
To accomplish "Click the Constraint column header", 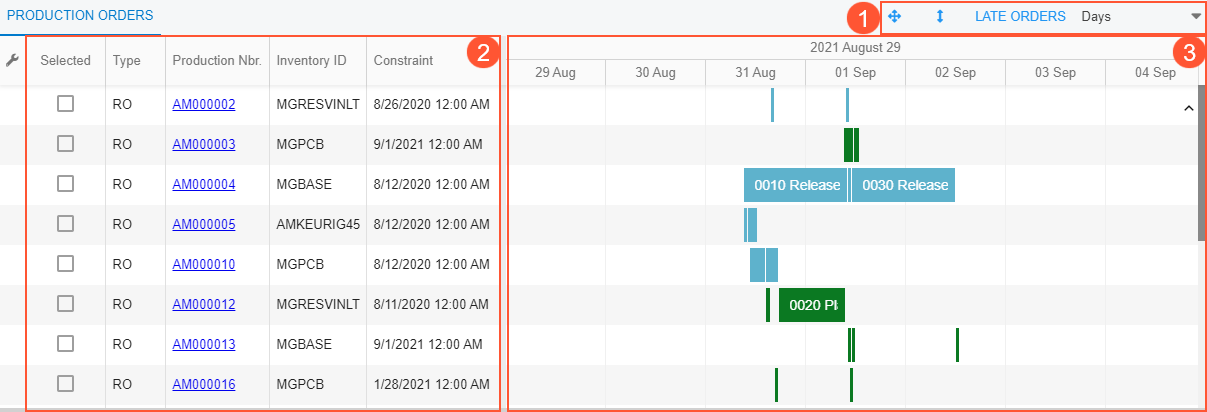I will point(403,60).
